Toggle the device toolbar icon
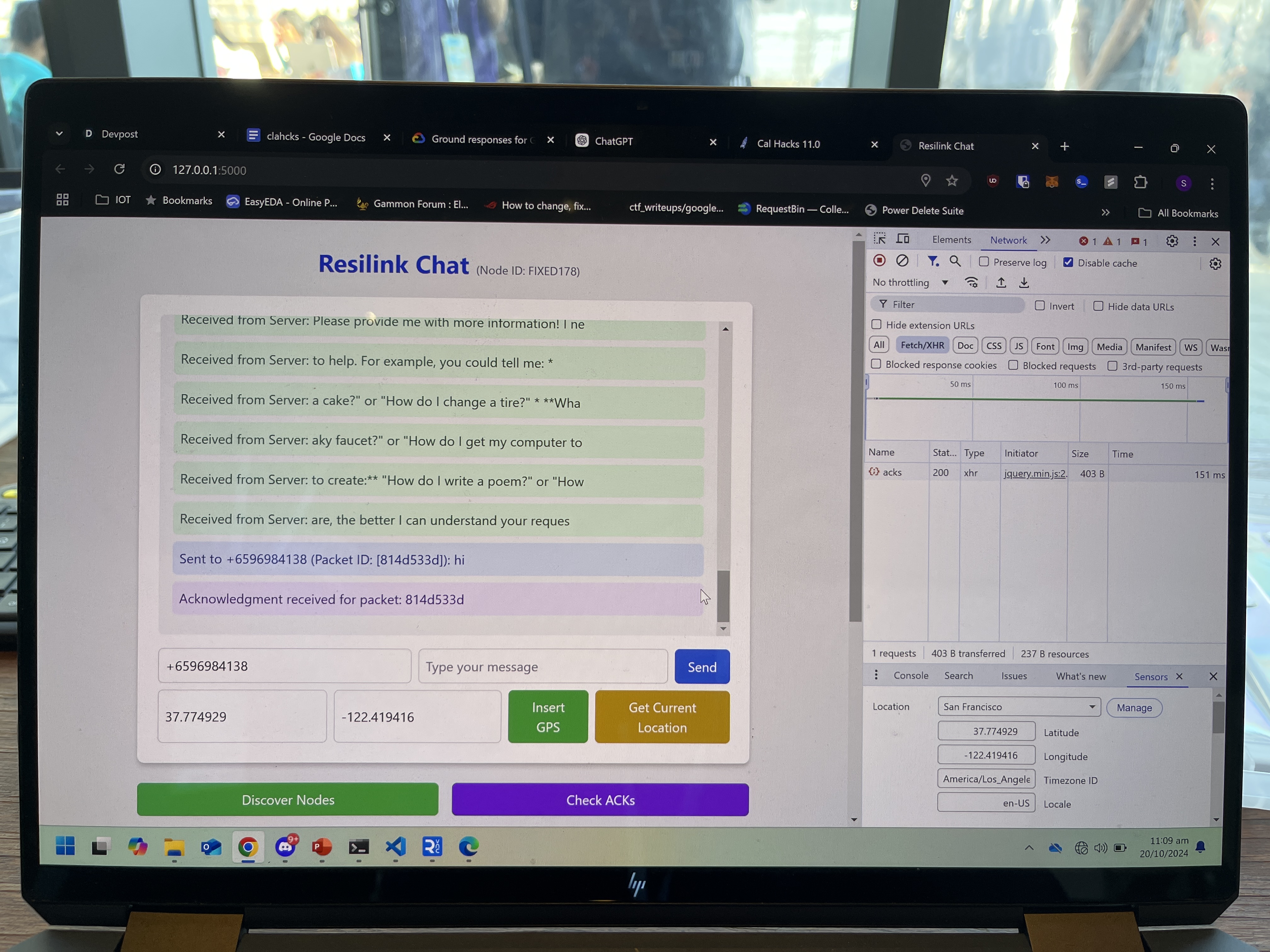This screenshot has height=952, width=1270. click(902, 239)
